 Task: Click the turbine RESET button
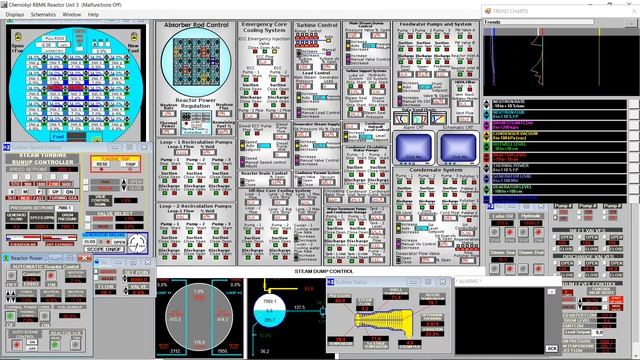[102, 164]
